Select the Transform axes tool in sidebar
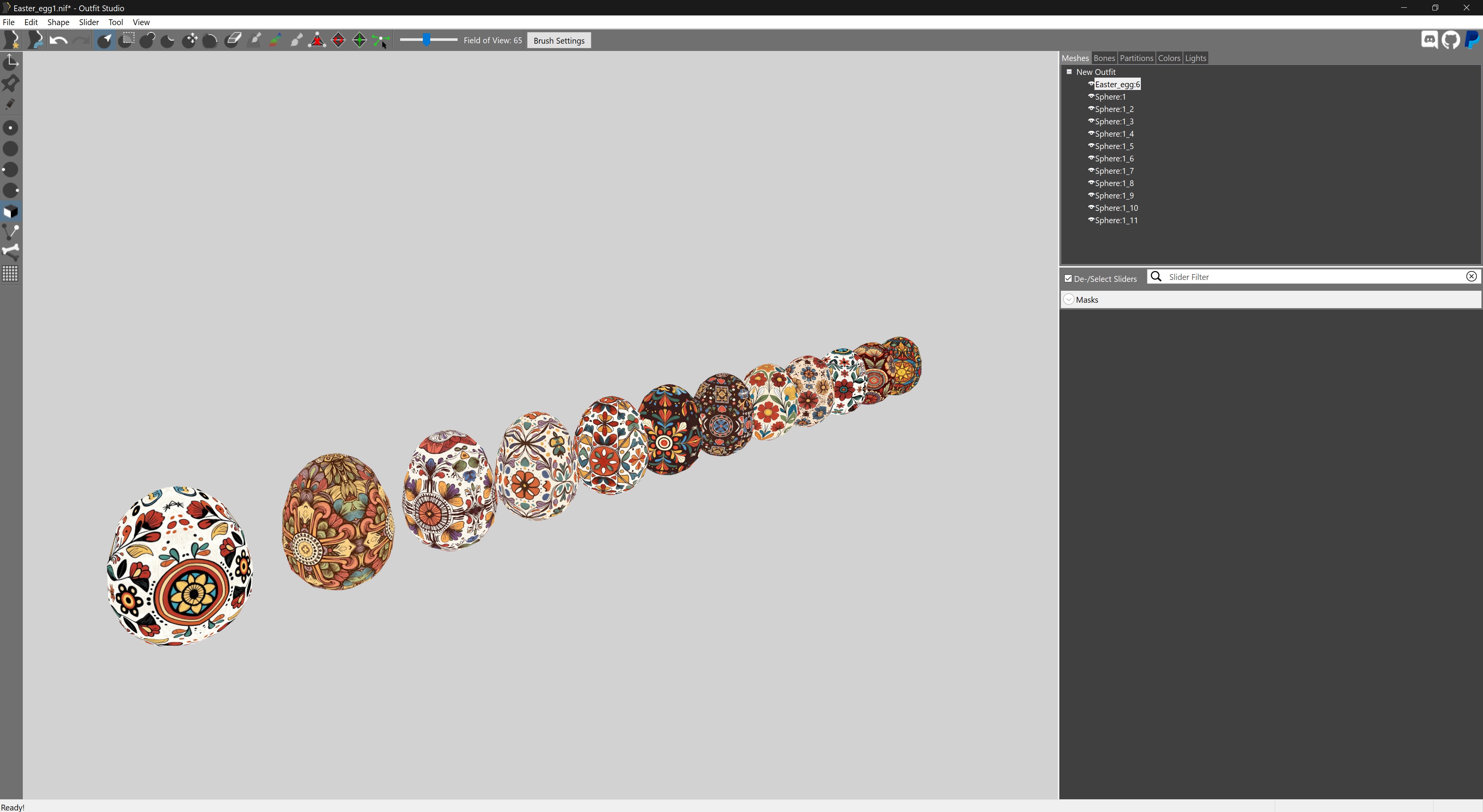 tap(11, 61)
